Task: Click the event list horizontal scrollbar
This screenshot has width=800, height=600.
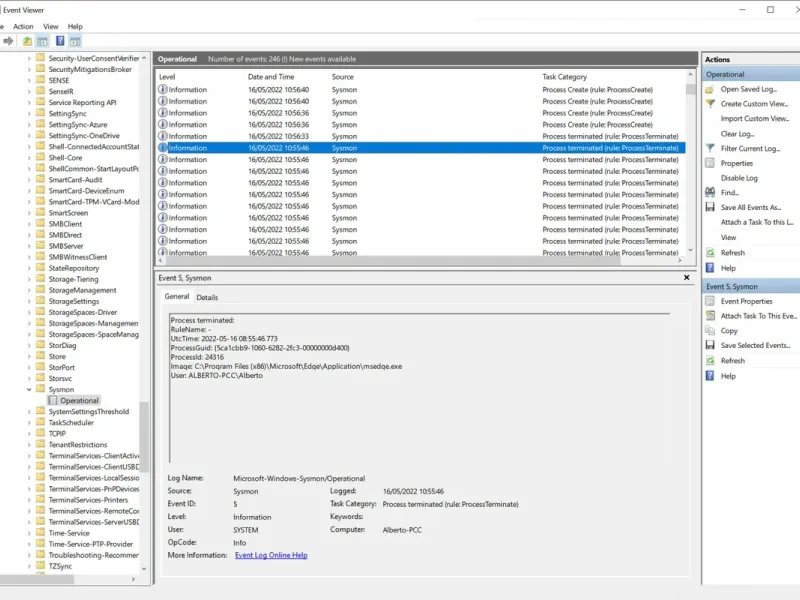Action: click(393, 260)
